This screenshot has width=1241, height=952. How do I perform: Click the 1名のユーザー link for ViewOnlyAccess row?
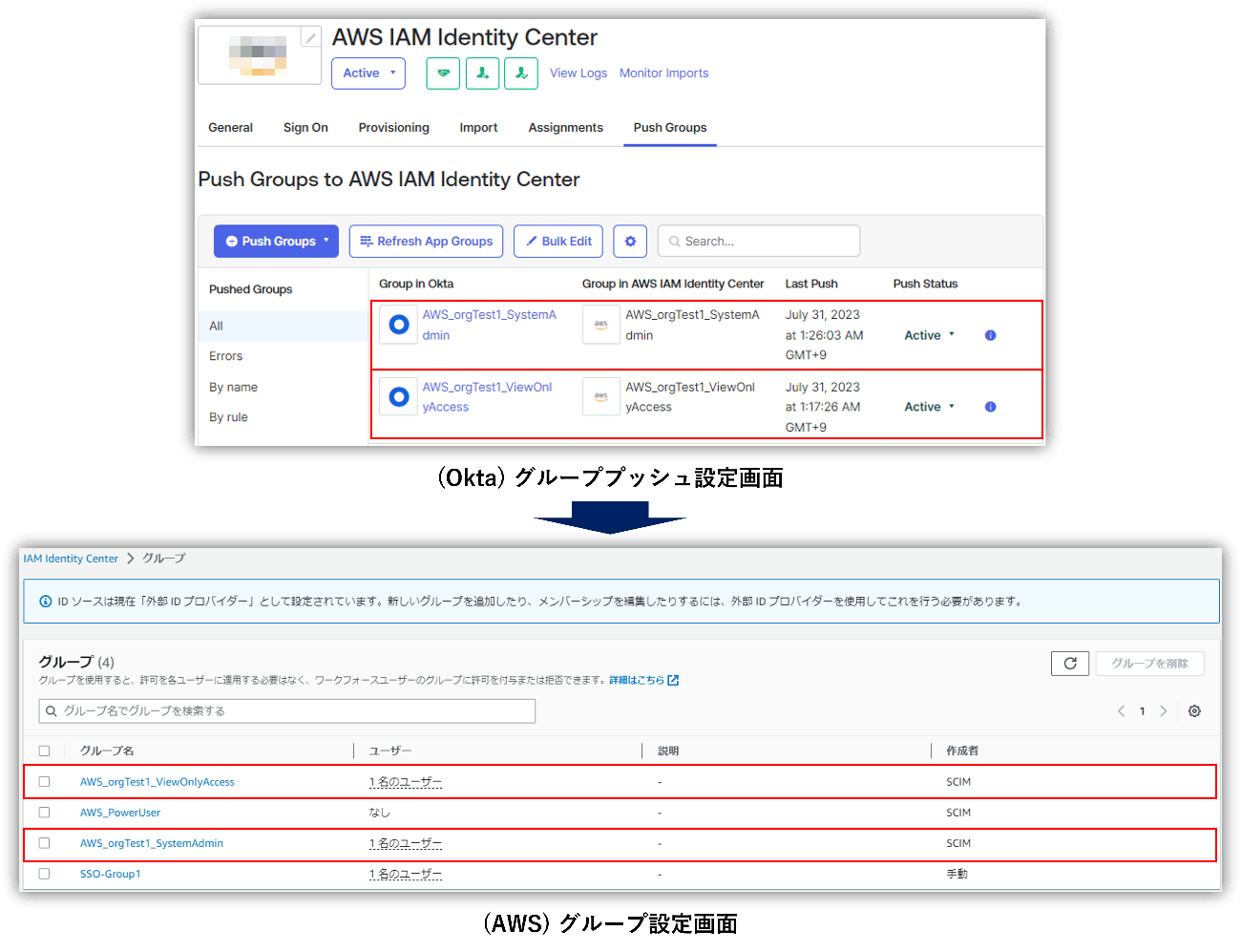(x=406, y=782)
